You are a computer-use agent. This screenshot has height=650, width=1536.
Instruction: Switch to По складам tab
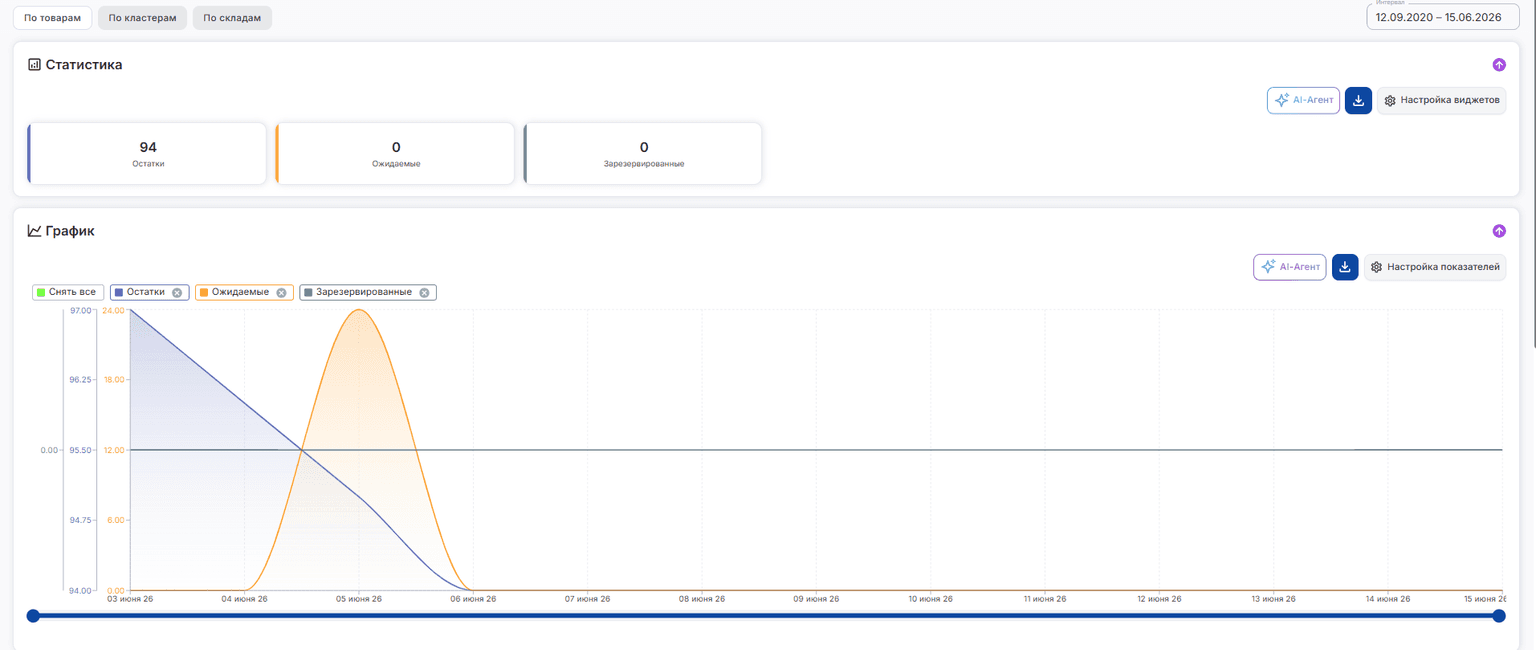pos(232,18)
